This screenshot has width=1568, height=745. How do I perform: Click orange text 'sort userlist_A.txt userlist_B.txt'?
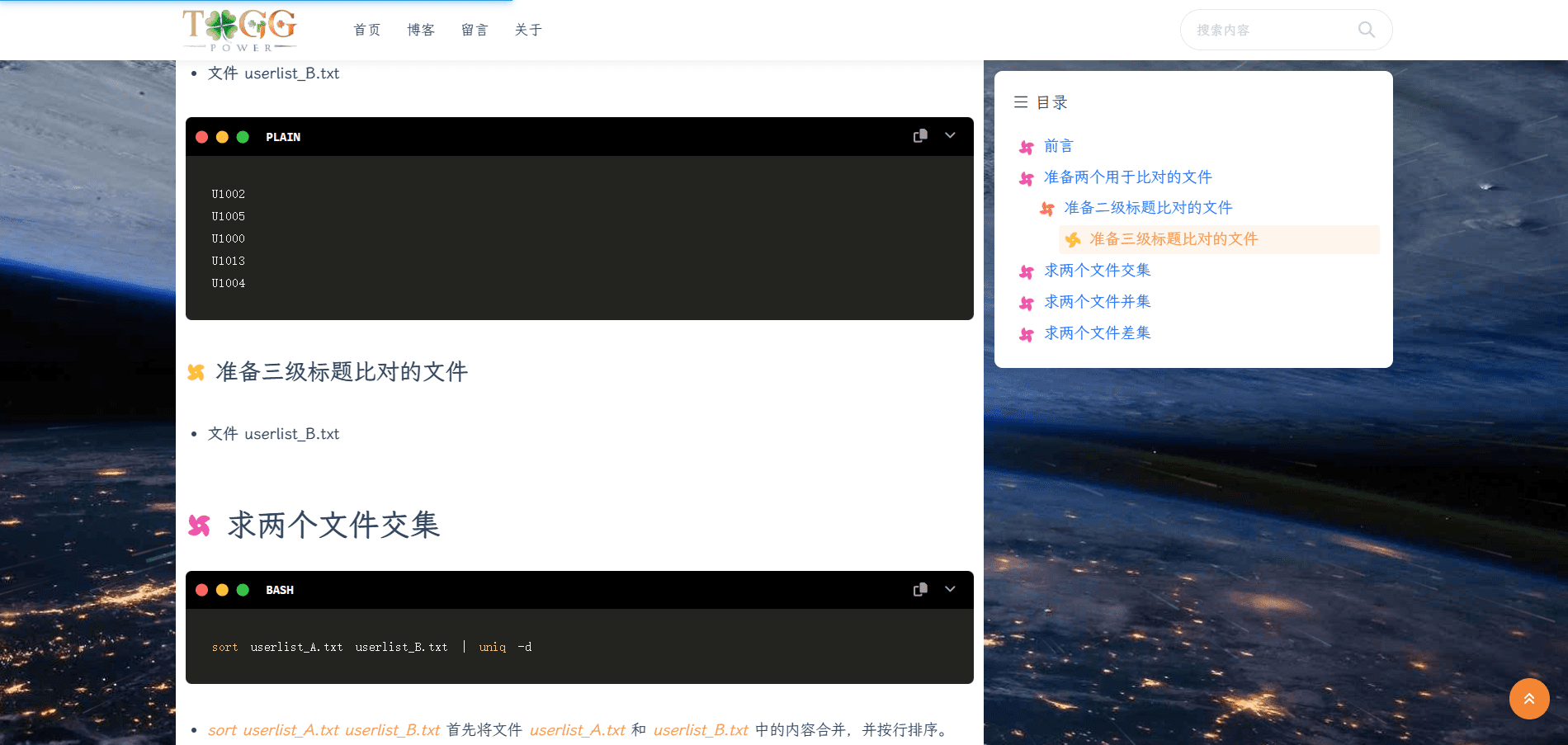pos(324,730)
